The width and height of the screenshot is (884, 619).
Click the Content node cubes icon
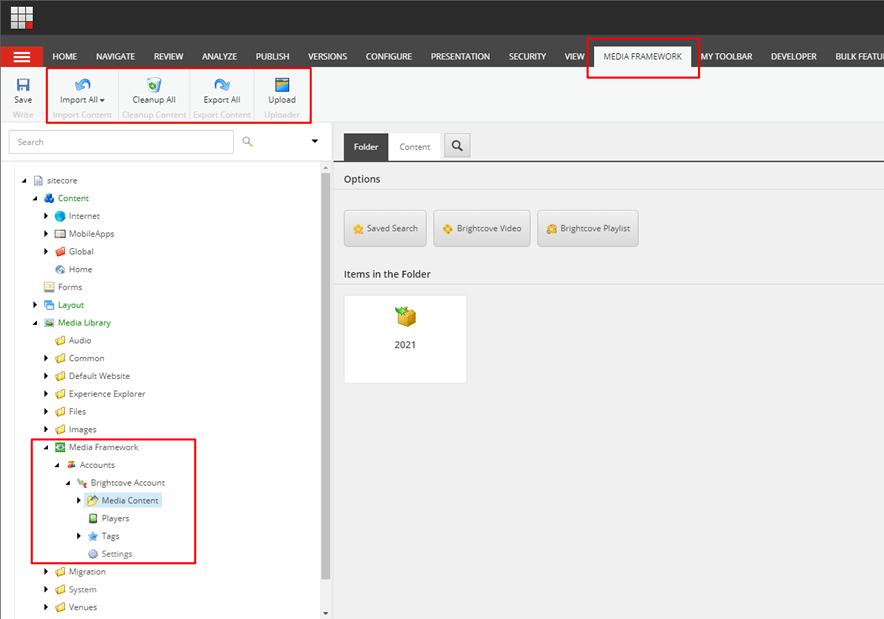click(49, 198)
